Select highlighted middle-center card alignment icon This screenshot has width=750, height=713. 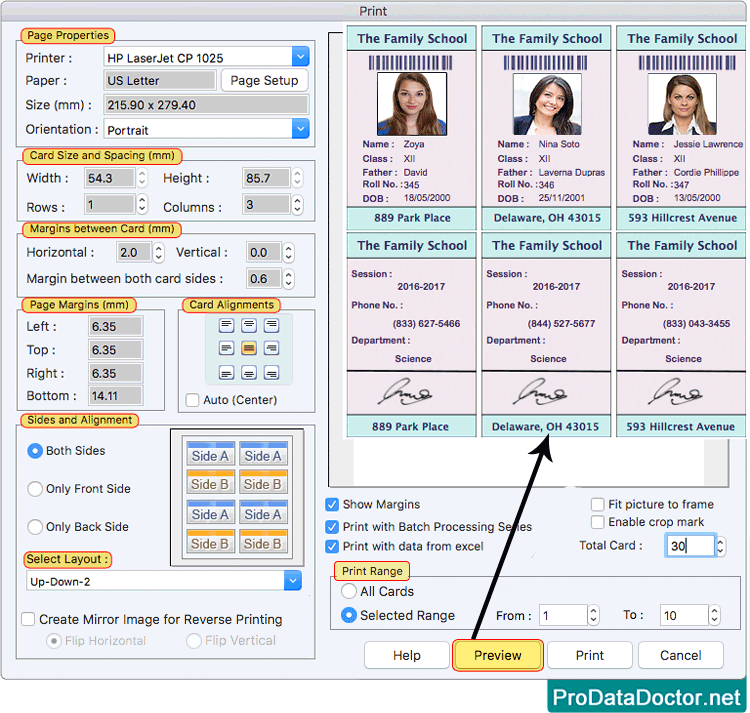(x=249, y=348)
